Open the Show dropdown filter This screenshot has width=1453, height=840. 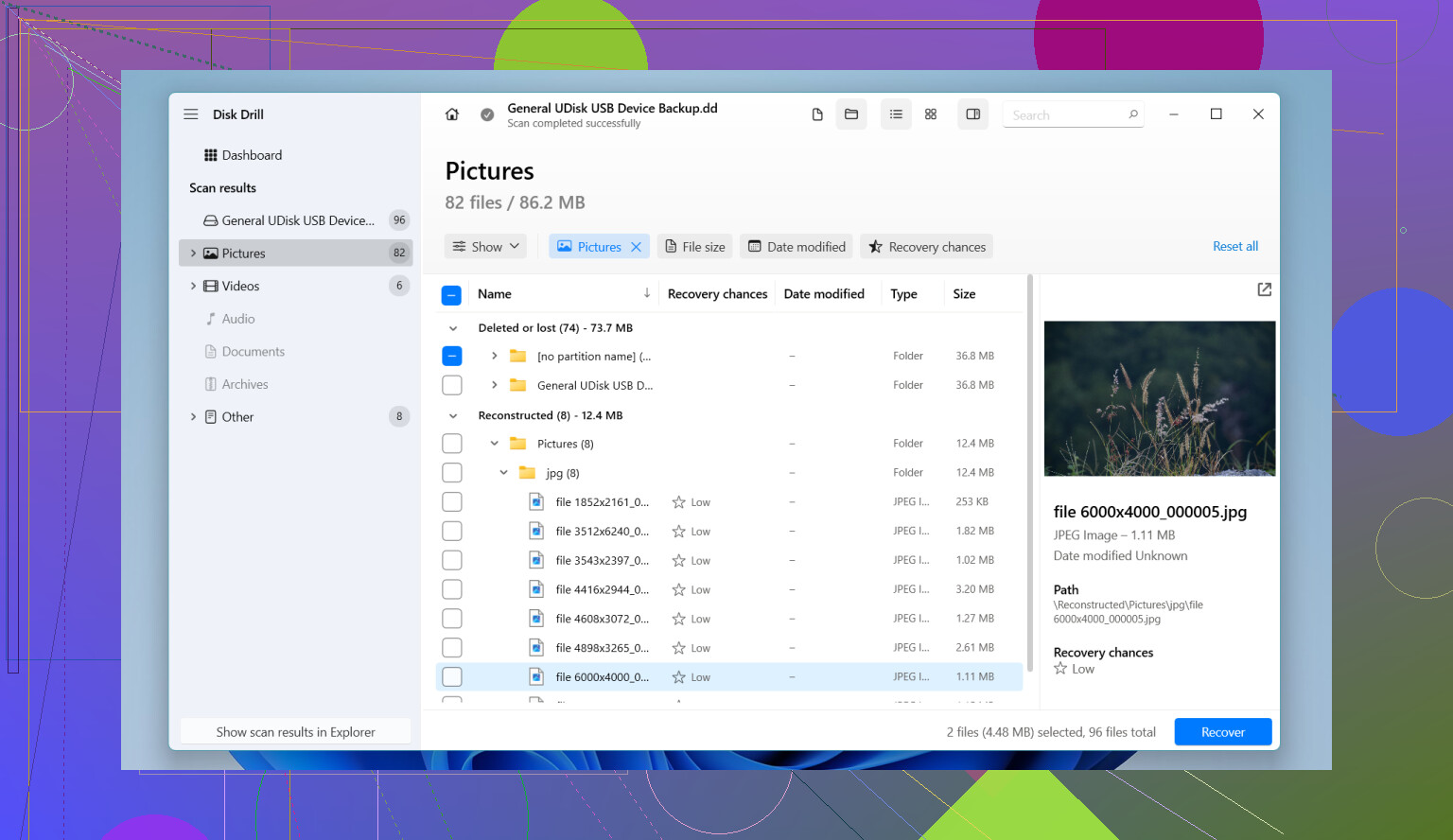pyautogui.click(x=485, y=247)
